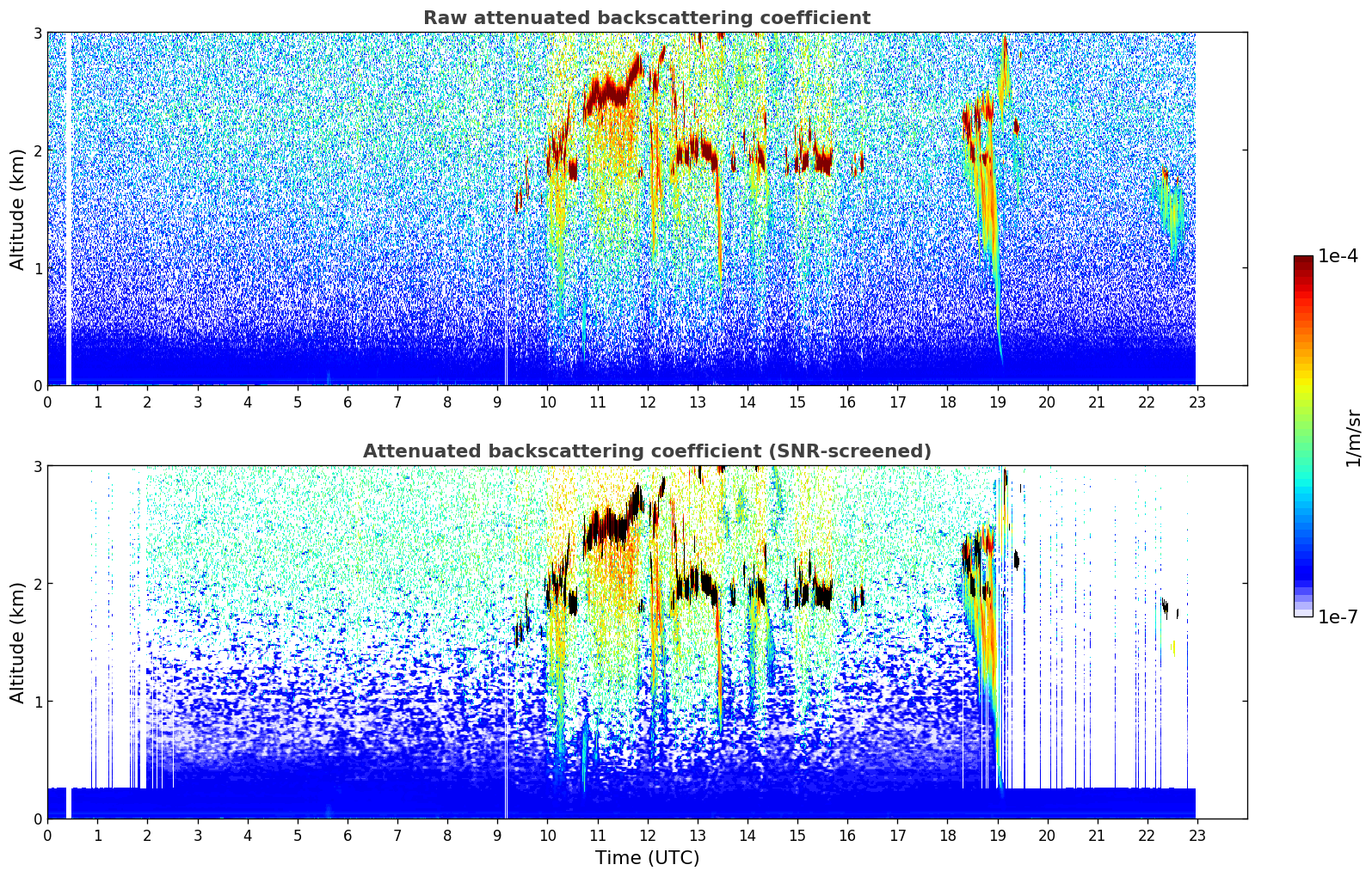The width and height of the screenshot is (1372, 877).
Task: Click the bottom plot's y-axis tick "1"
Action: coord(38,702)
